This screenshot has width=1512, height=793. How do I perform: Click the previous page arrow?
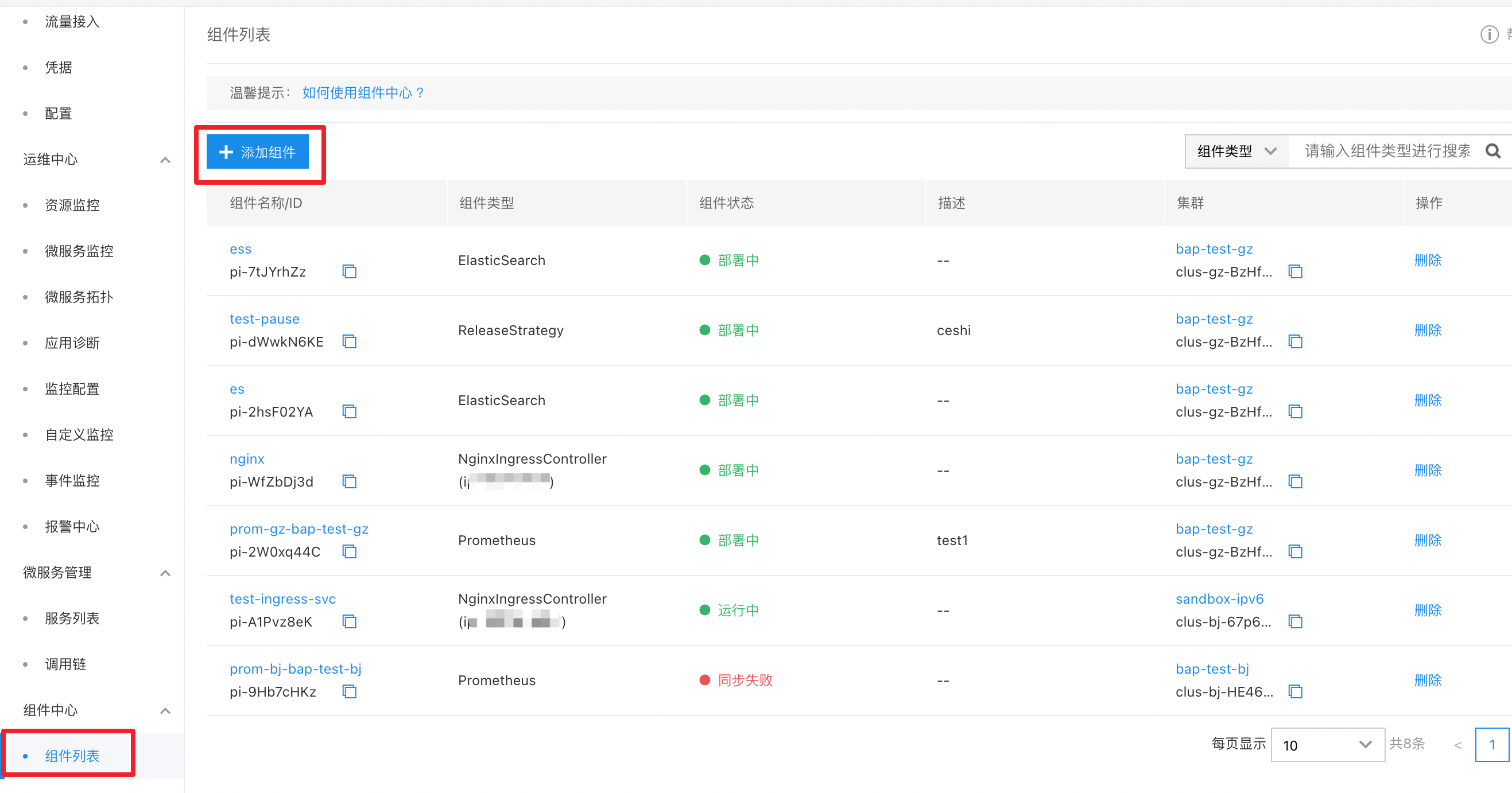(x=1458, y=745)
